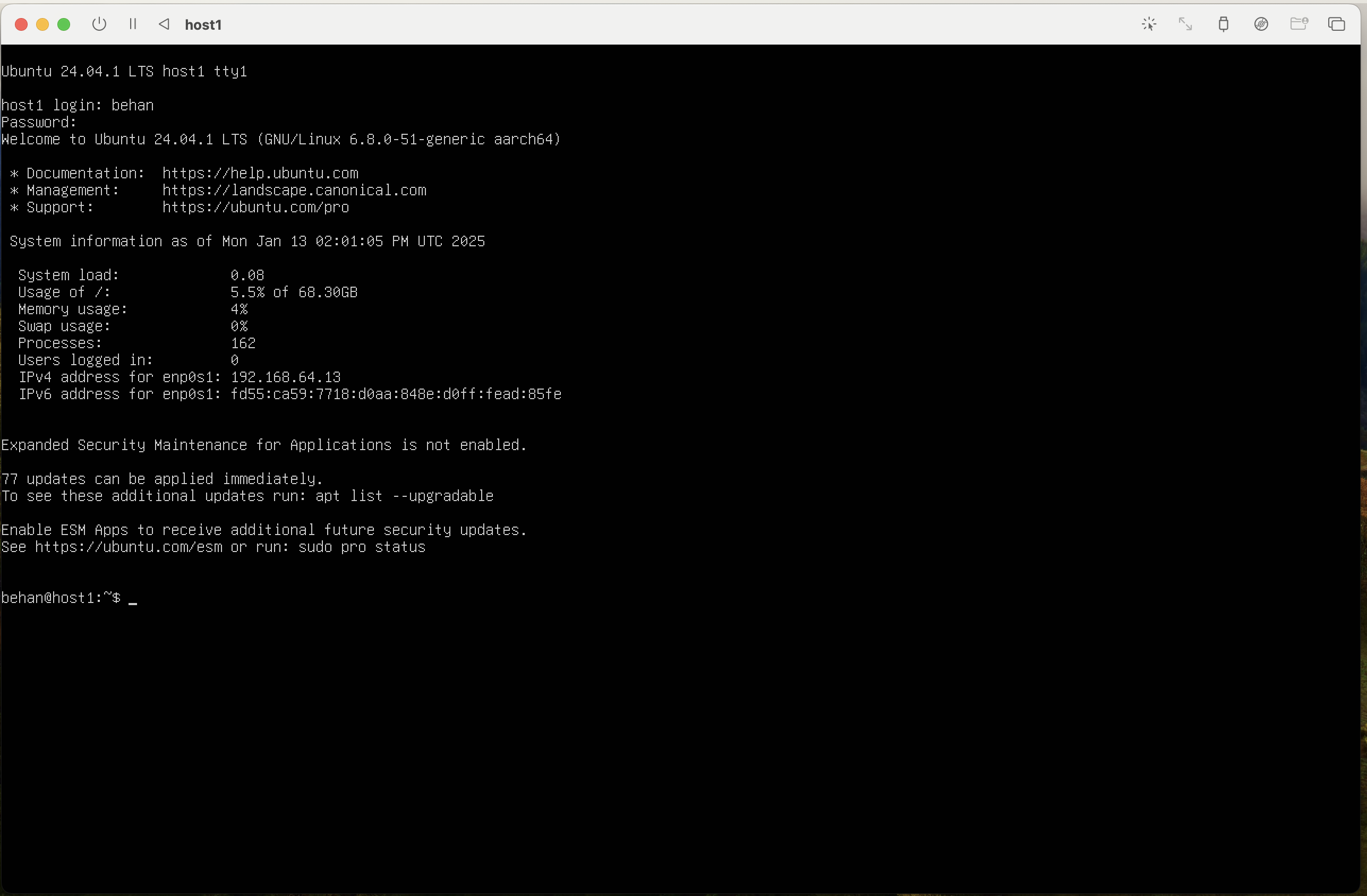
Task: Click the windows overlay icon at far right
Action: (1336, 24)
